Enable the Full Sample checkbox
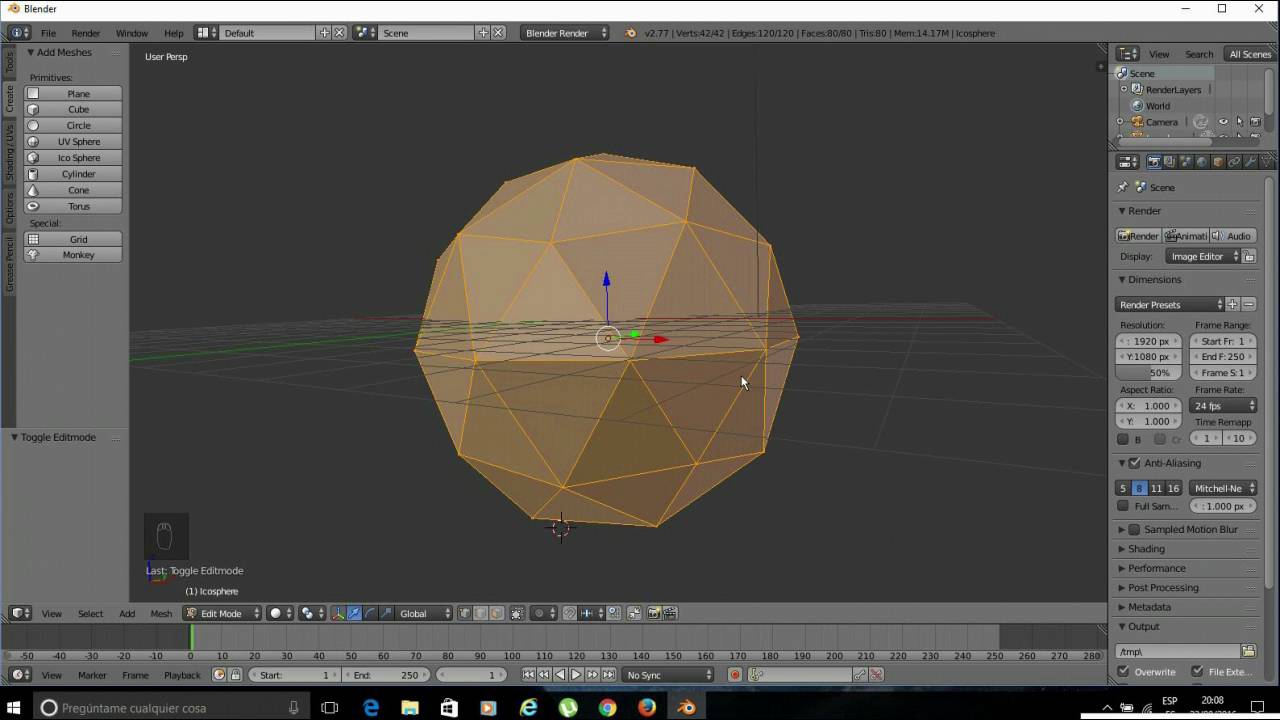The width and height of the screenshot is (1280, 720). pyautogui.click(x=1123, y=506)
